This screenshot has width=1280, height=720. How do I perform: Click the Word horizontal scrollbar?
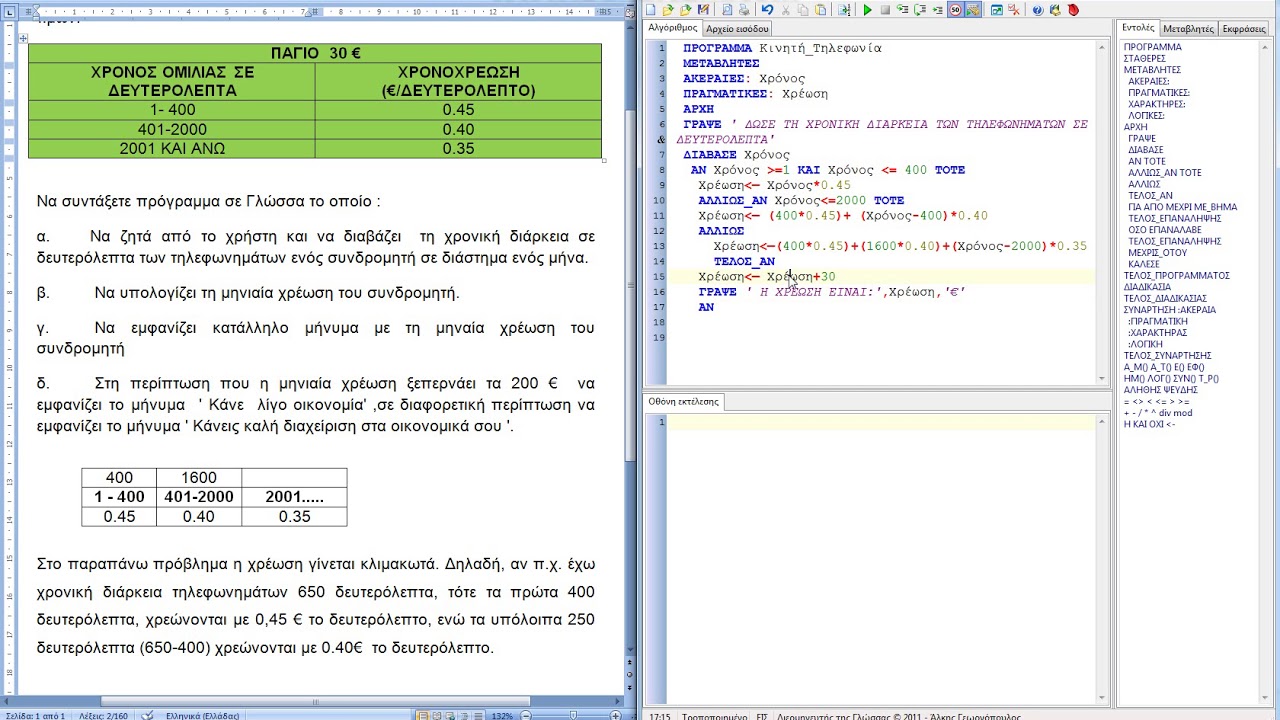[315, 703]
